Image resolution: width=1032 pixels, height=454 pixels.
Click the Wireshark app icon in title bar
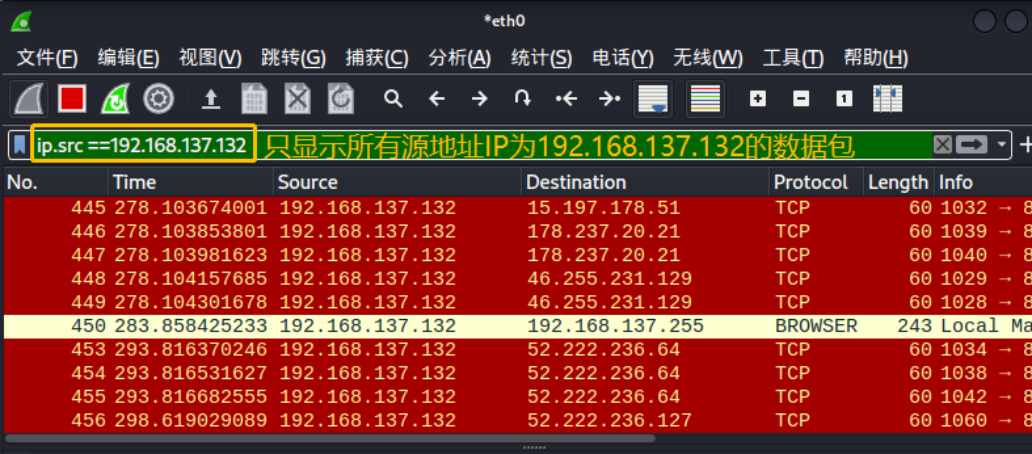[x=22, y=21]
